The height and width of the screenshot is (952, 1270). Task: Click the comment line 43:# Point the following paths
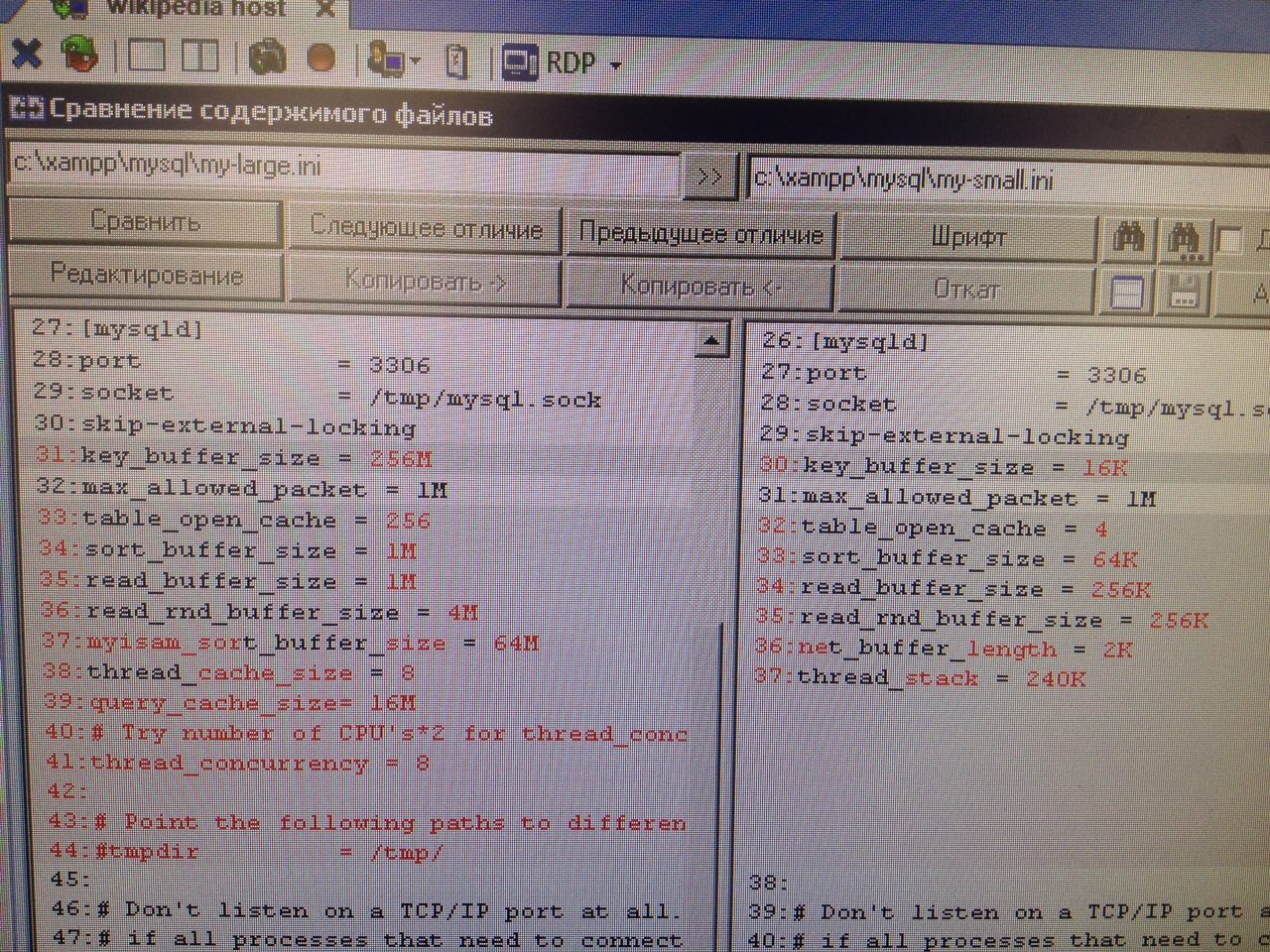click(368, 822)
